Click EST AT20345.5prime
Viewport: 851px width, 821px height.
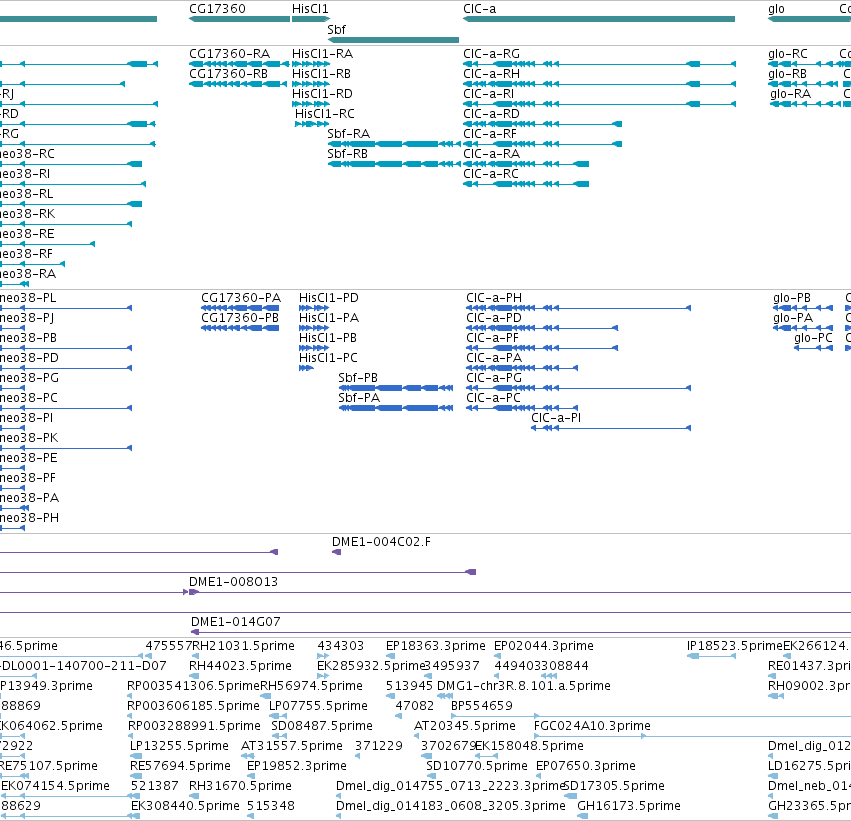(x=416, y=736)
